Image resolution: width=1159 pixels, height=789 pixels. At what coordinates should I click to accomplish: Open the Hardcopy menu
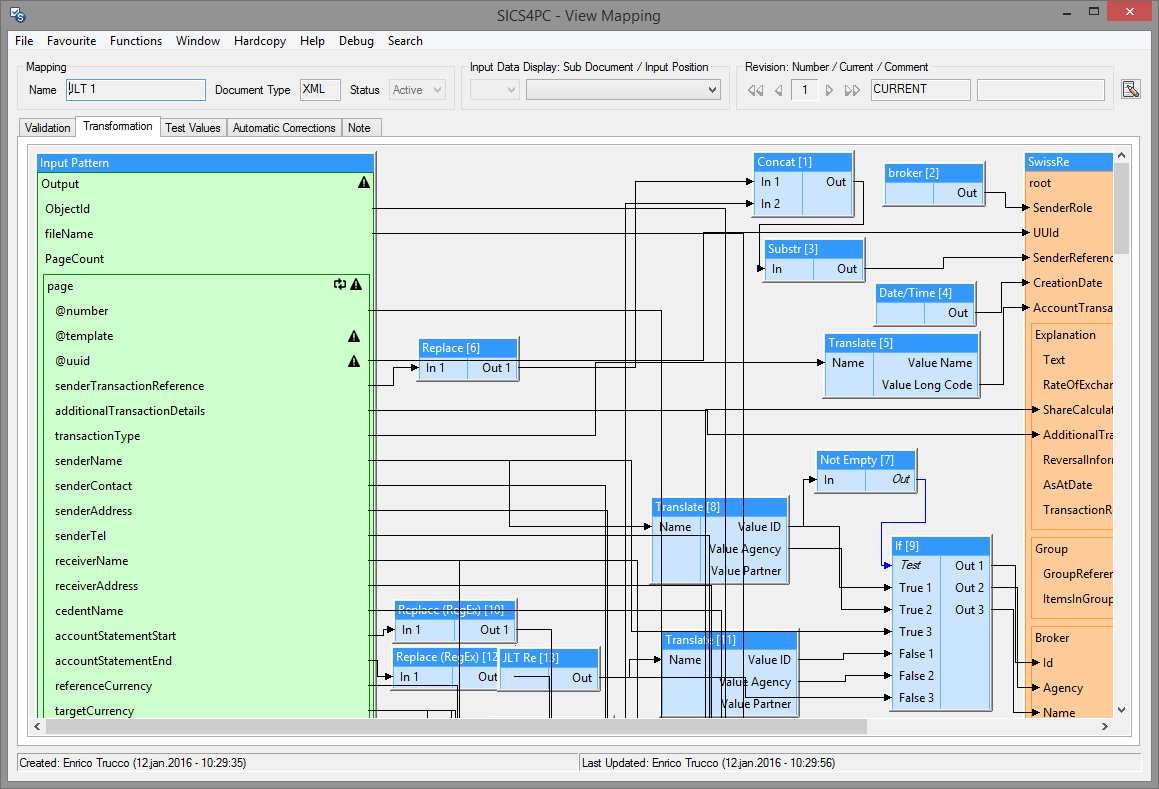coord(260,41)
